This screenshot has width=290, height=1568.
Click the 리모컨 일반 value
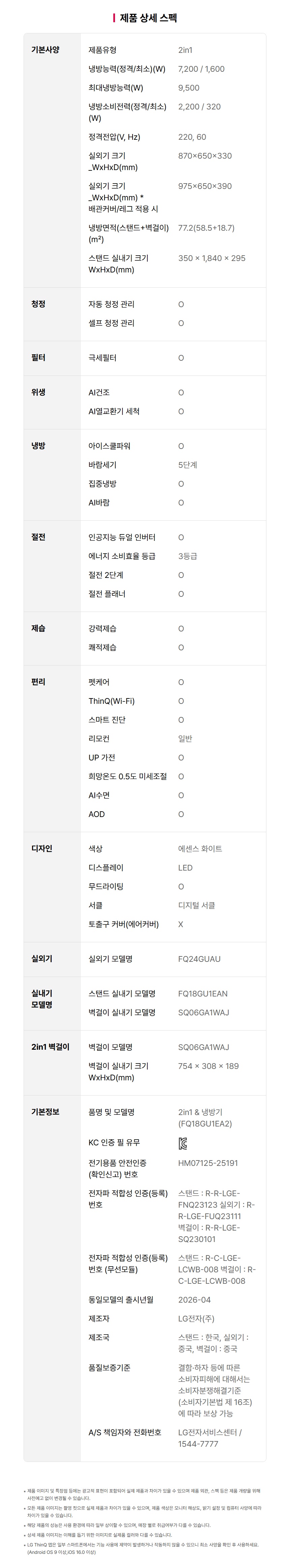click(185, 738)
